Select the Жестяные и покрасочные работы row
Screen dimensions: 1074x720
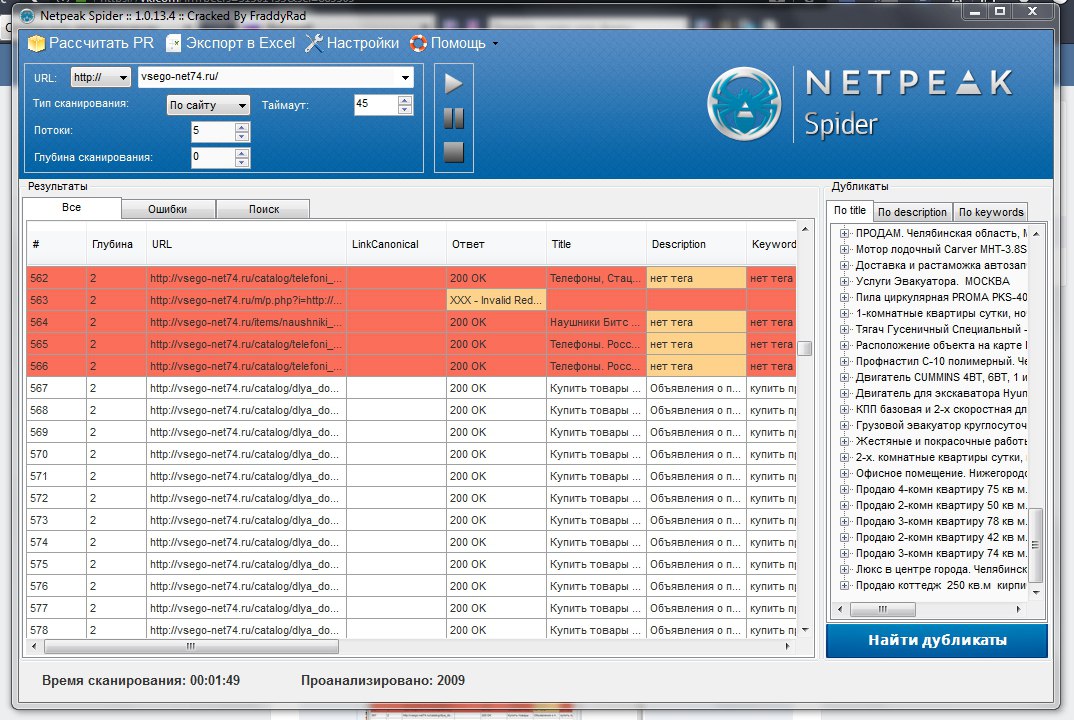(941, 441)
